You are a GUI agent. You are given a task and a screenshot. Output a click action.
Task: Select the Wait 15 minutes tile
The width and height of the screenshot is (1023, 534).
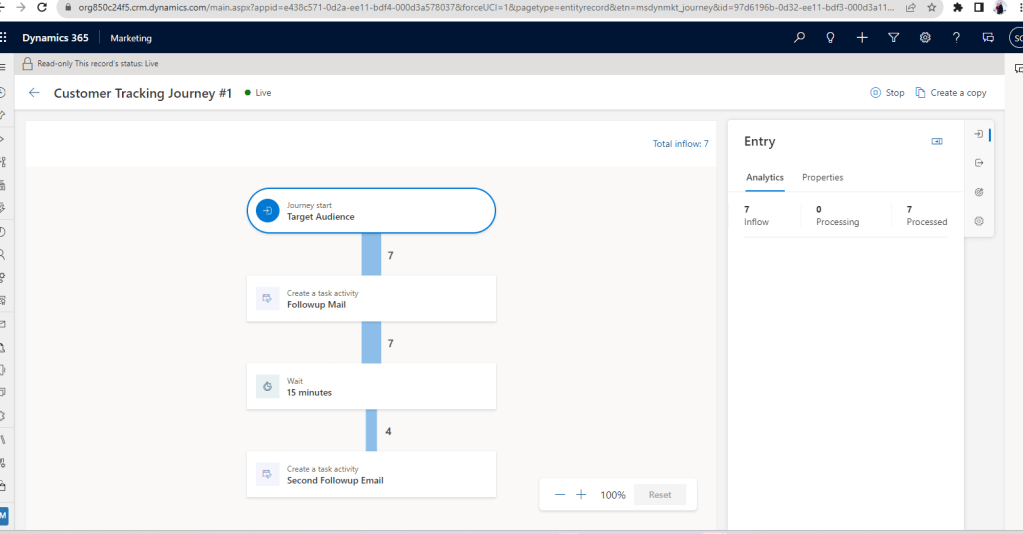[x=371, y=387]
